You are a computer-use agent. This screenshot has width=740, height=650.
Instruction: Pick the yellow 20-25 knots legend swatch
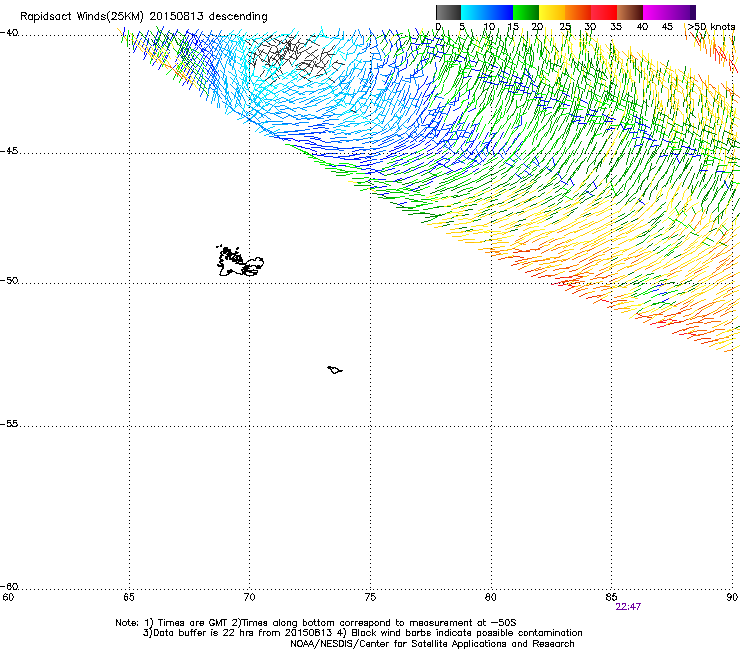(552, 12)
